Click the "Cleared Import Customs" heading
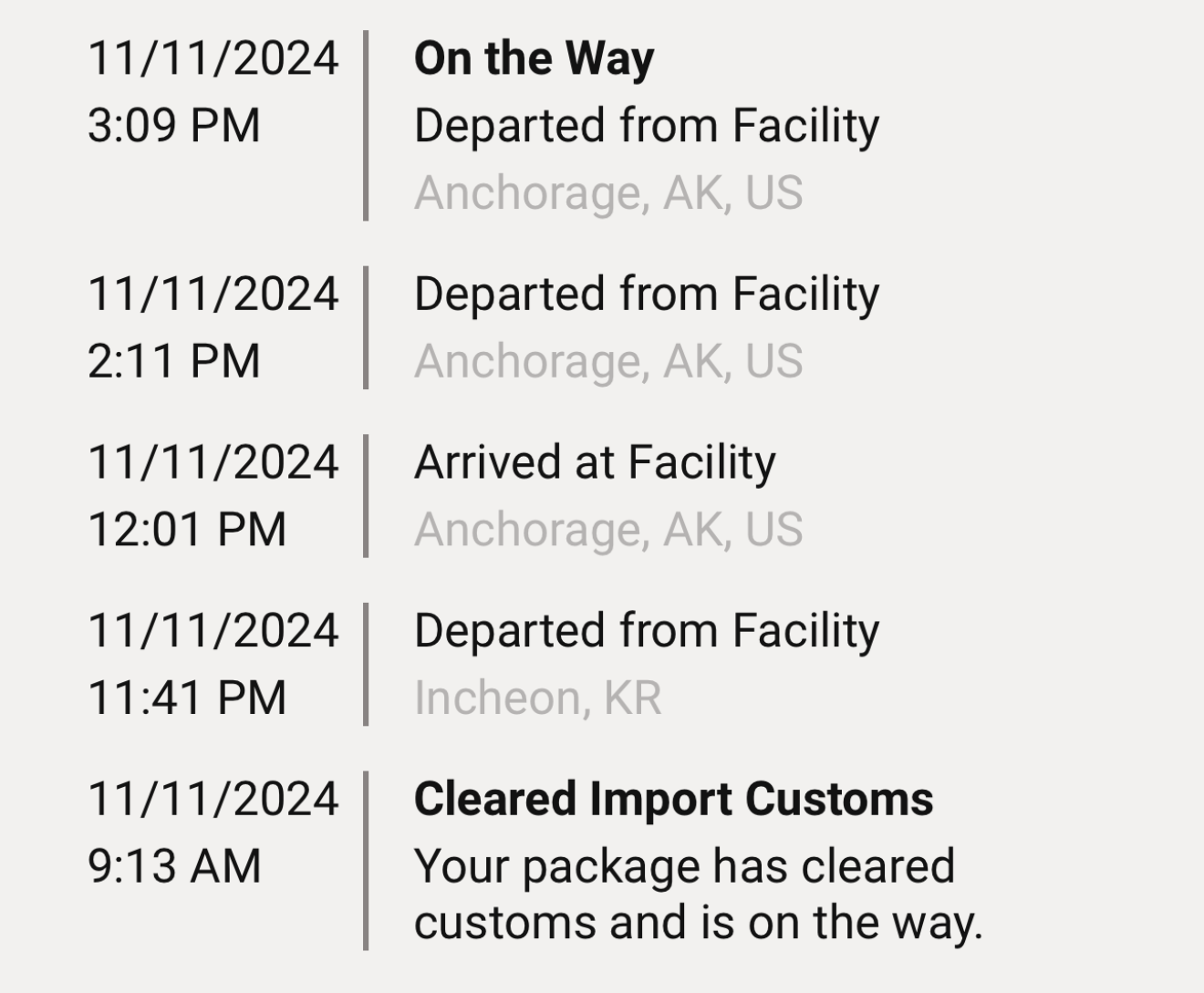1204x993 pixels. pyautogui.click(x=673, y=800)
